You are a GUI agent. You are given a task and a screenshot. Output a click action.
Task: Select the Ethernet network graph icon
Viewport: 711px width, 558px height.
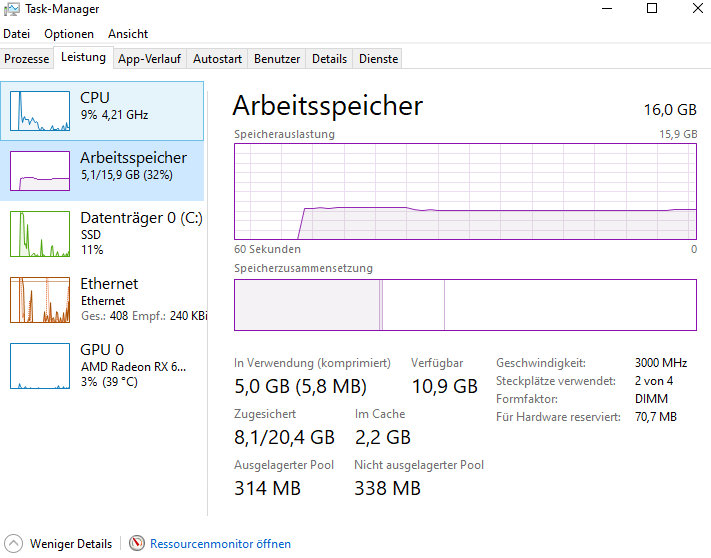39,299
